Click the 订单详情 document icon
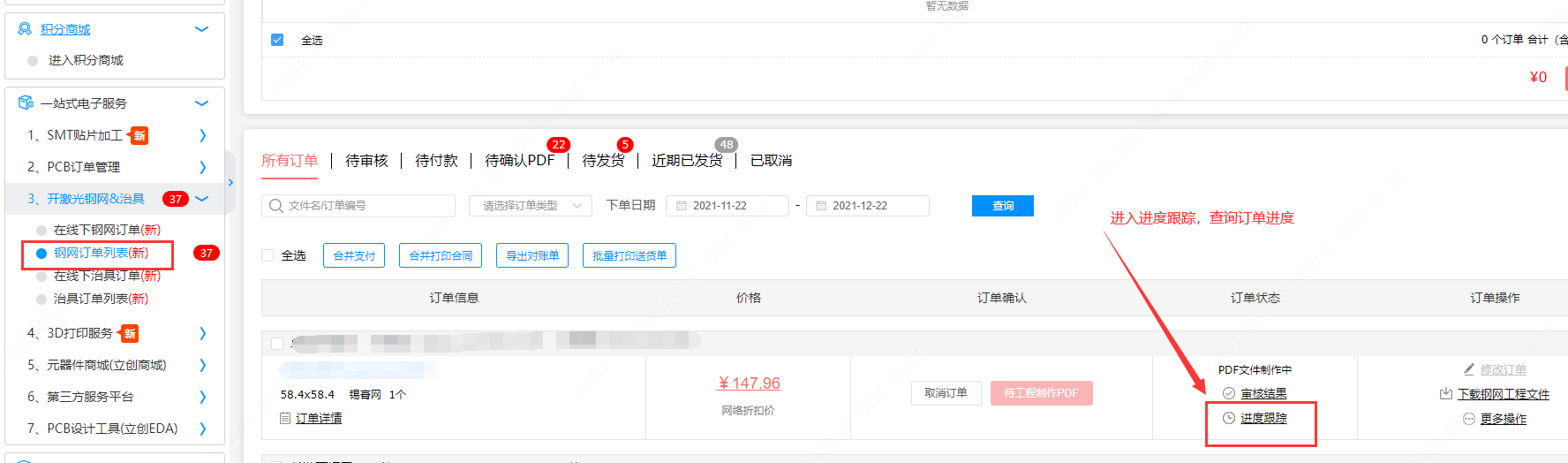Screen dimensions: 1568x463 285,418
